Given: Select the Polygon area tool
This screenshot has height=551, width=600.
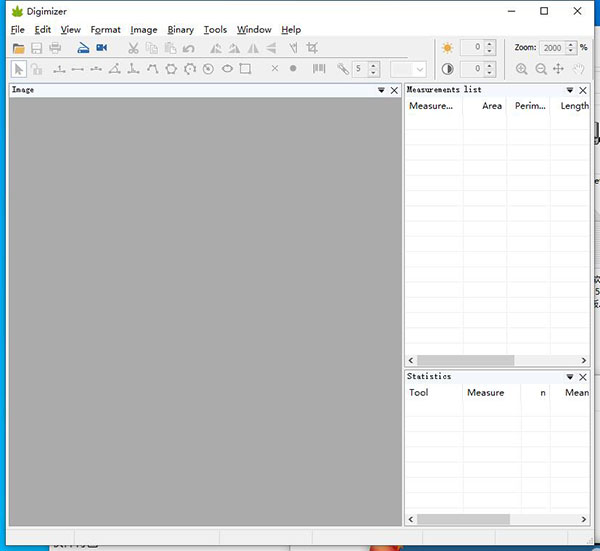Looking at the screenshot, I should click(x=171, y=69).
